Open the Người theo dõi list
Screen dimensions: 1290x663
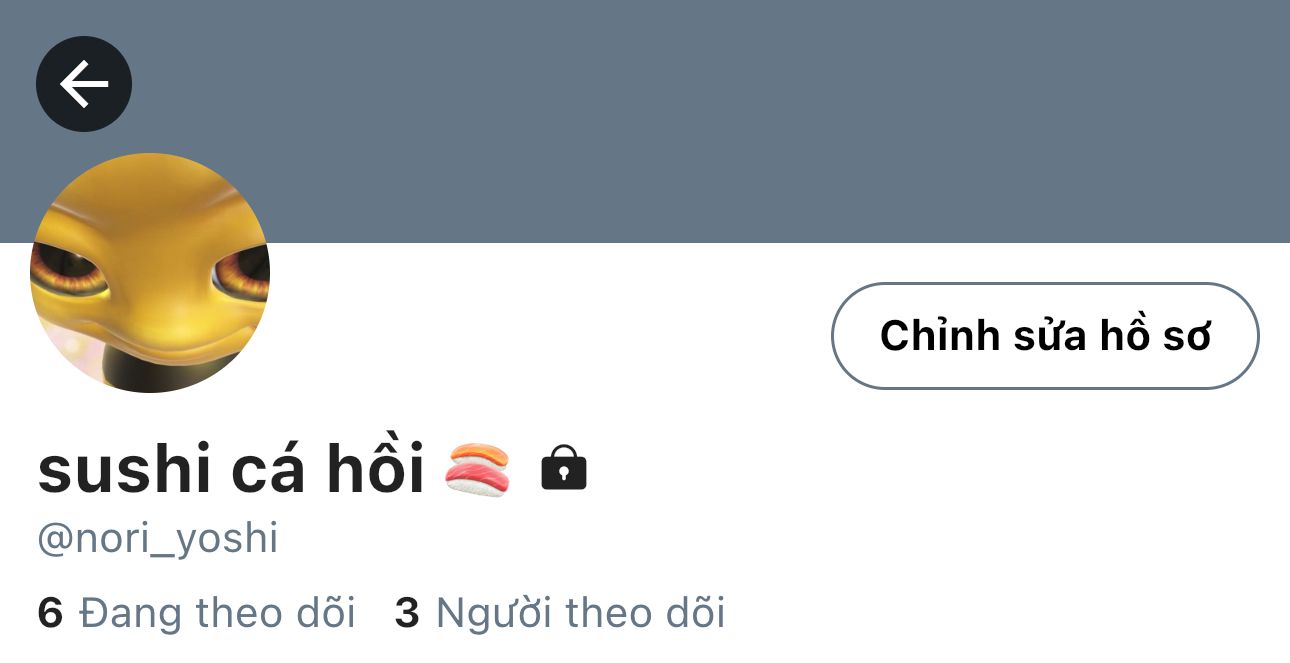point(560,613)
